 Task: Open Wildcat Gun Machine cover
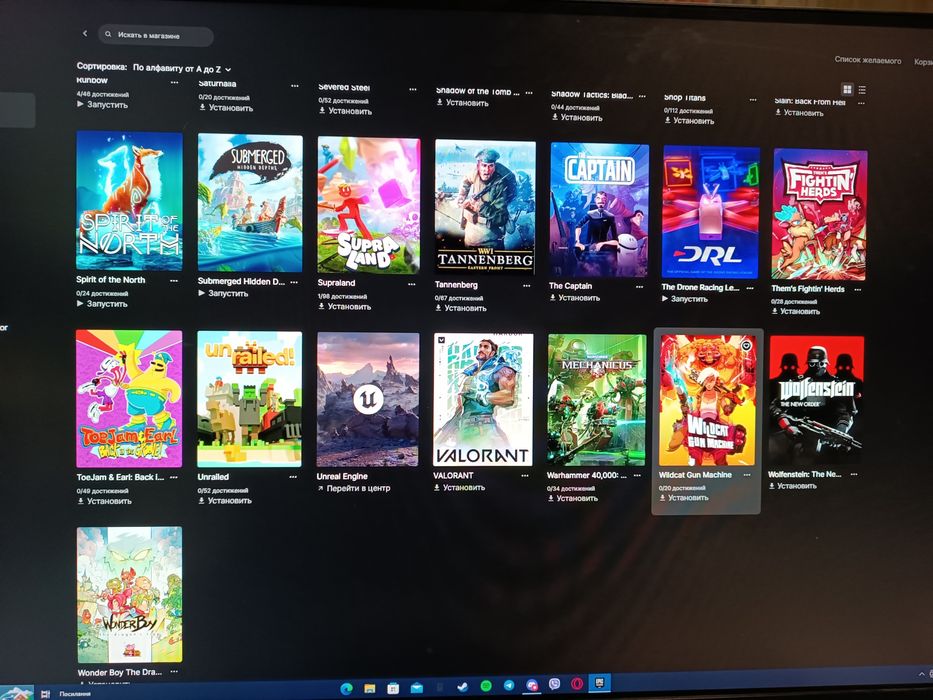pos(707,399)
